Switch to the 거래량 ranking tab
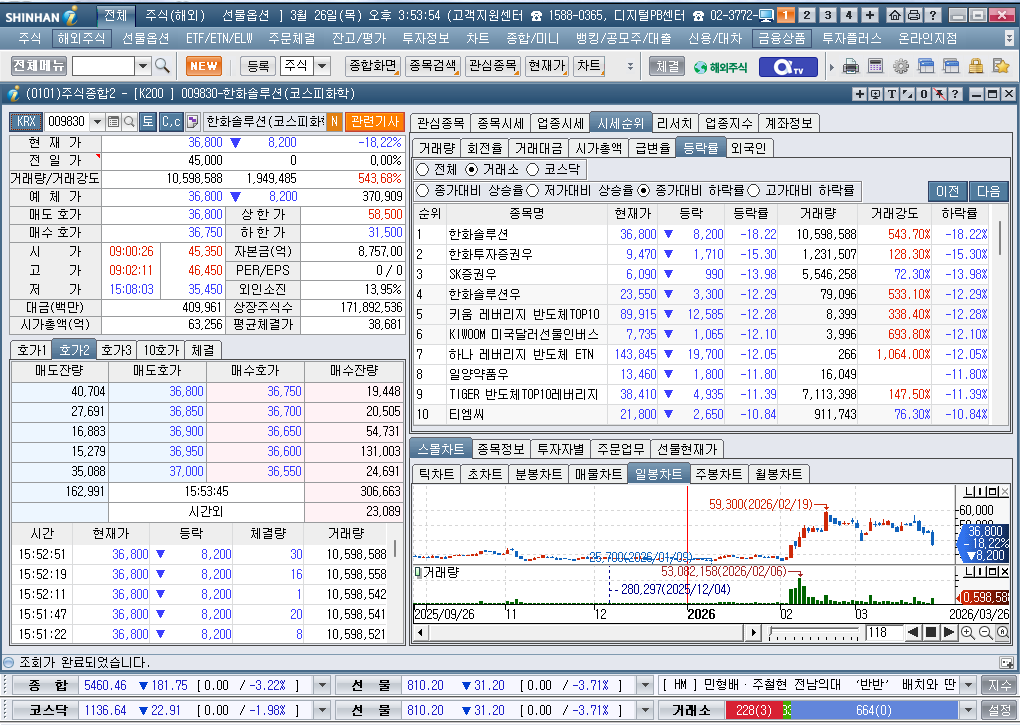The height and width of the screenshot is (725, 1020). [436, 148]
